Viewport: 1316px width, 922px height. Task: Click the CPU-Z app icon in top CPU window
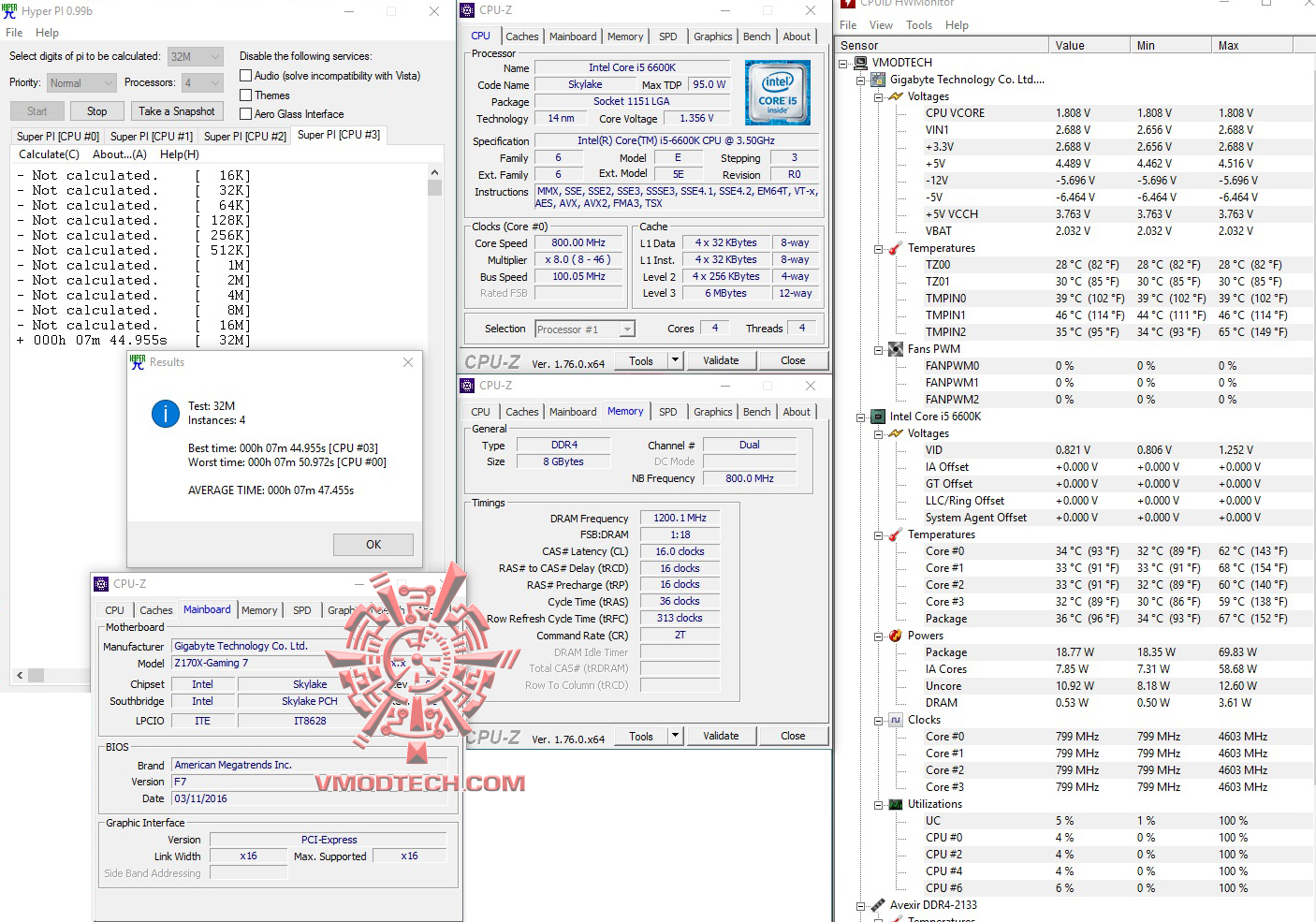[468, 10]
